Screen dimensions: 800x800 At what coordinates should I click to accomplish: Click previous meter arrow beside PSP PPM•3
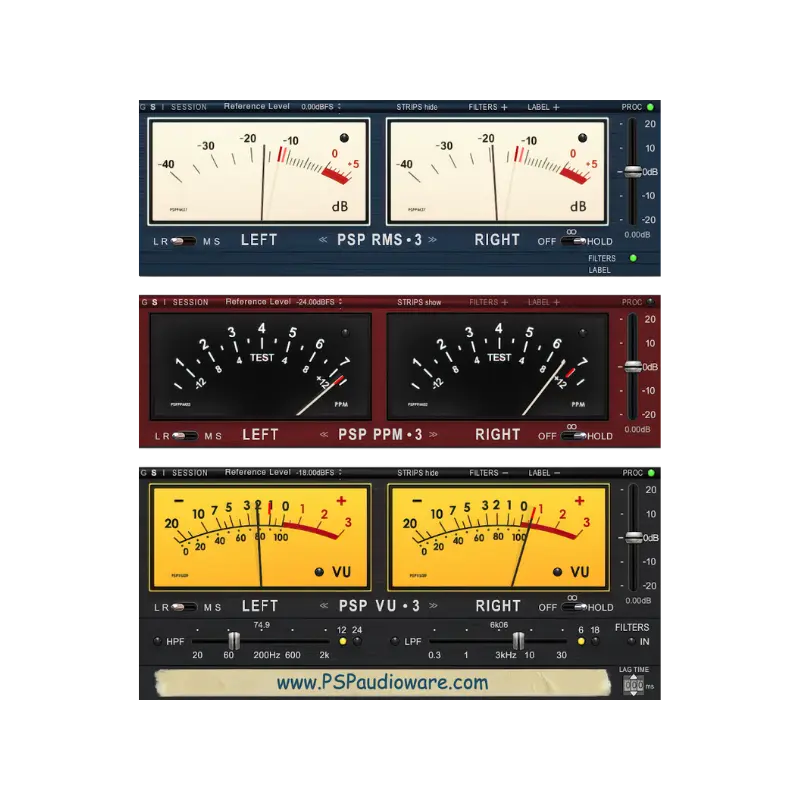(324, 435)
